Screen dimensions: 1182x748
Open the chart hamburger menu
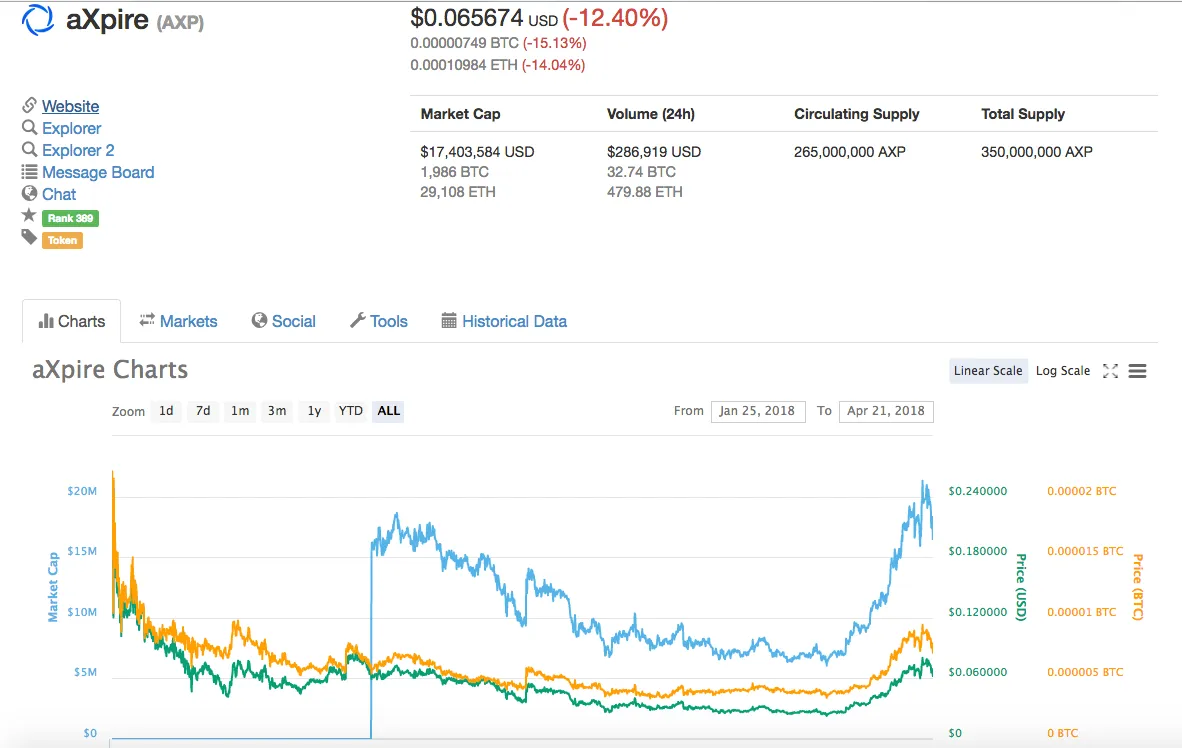[1138, 371]
